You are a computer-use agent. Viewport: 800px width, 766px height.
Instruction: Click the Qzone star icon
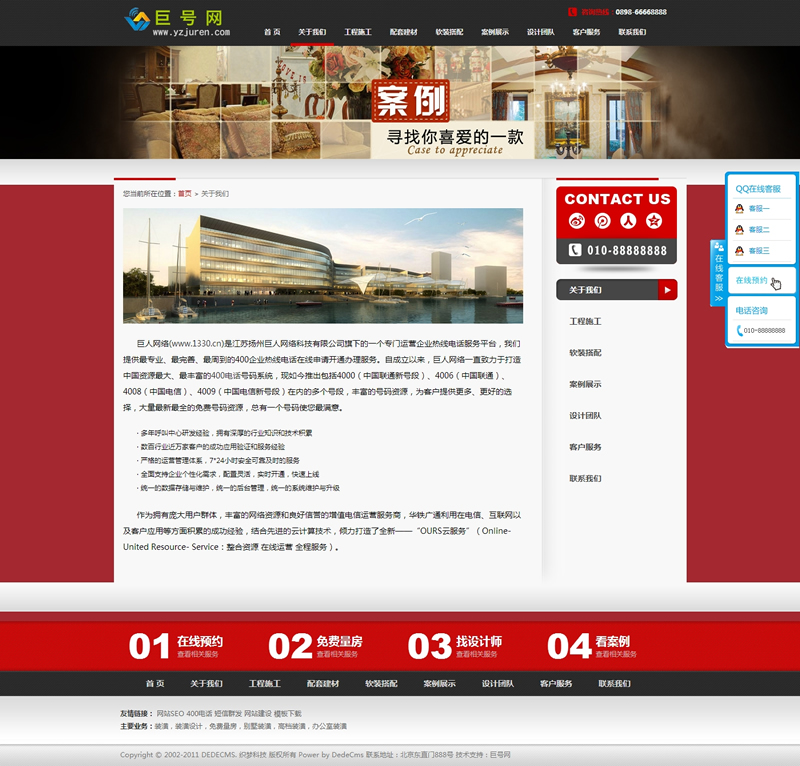pyautogui.click(x=654, y=222)
